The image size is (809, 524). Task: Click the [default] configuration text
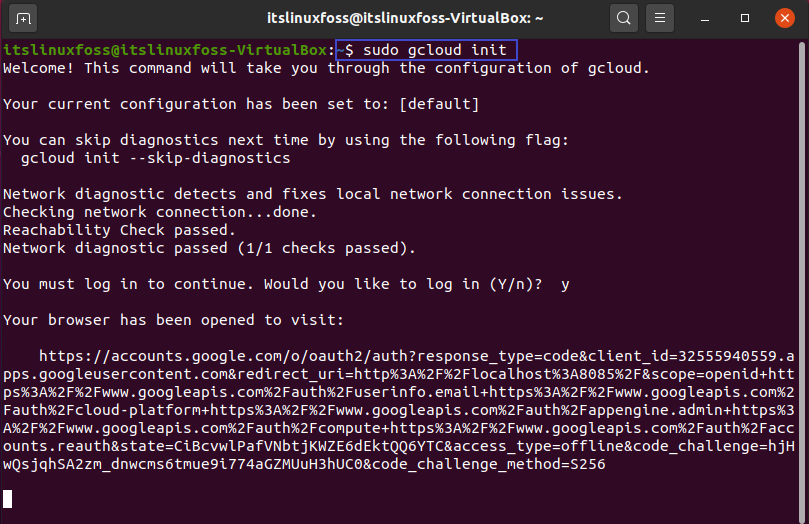coord(439,104)
